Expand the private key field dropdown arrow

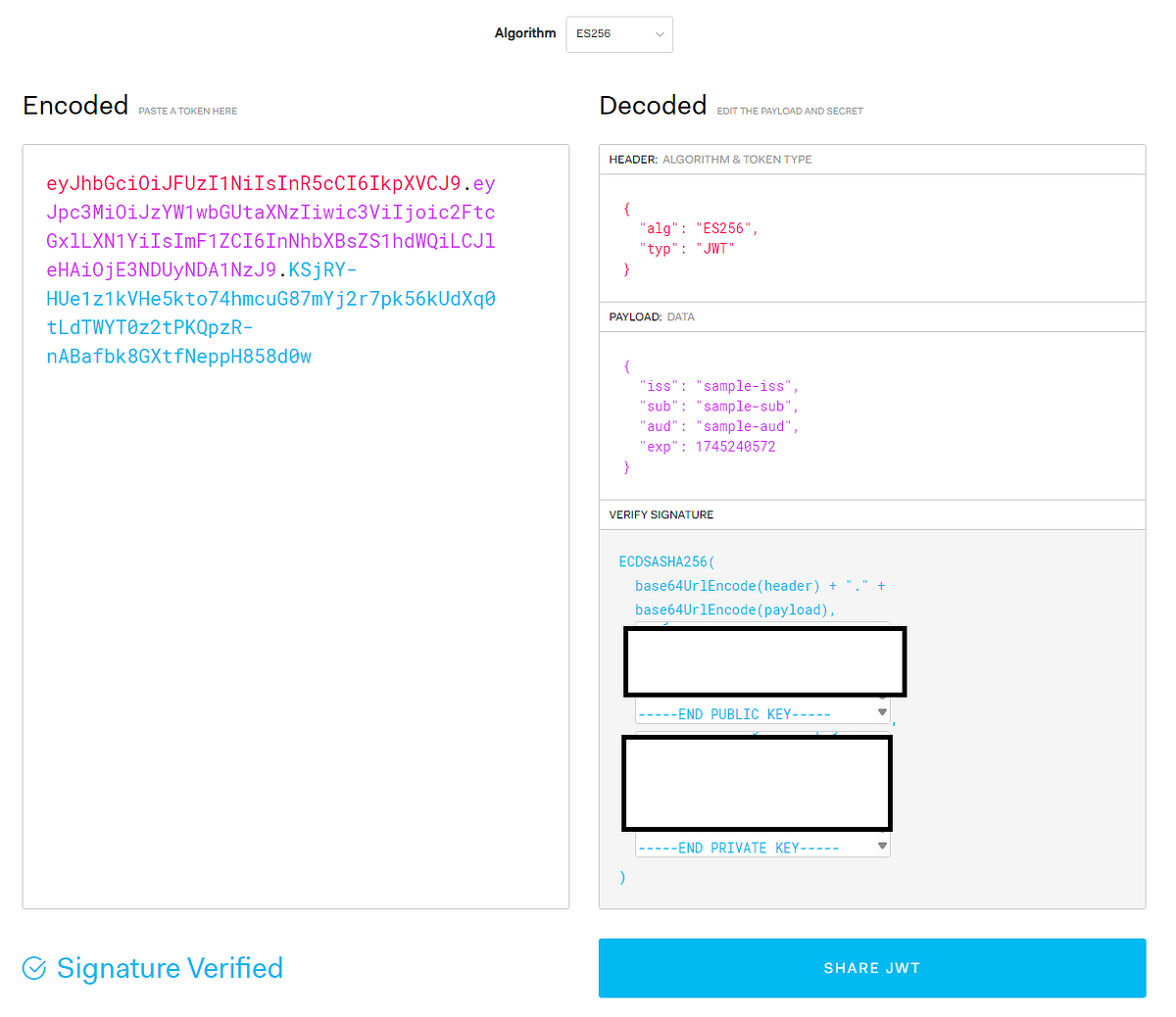pyautogui.click(x=881, y=844)
